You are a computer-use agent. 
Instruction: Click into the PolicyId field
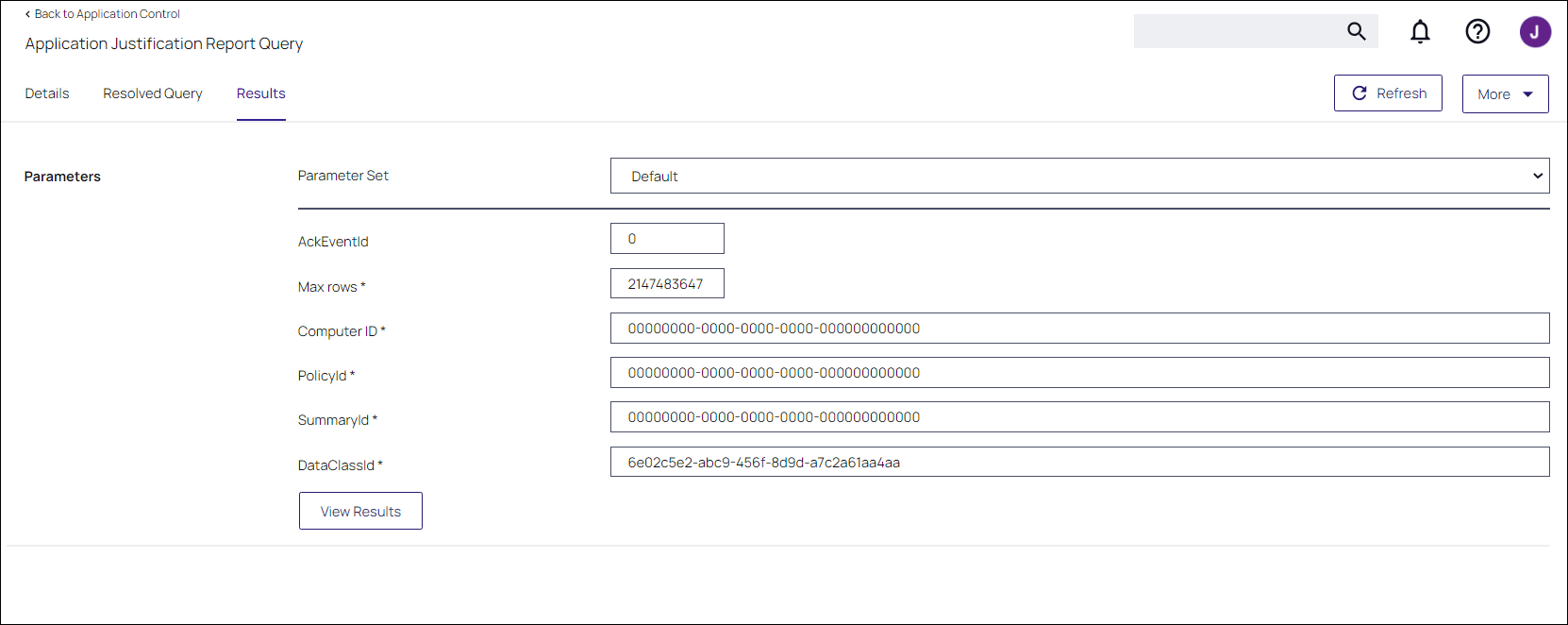pyautogui.click(x=1079, y=373)
